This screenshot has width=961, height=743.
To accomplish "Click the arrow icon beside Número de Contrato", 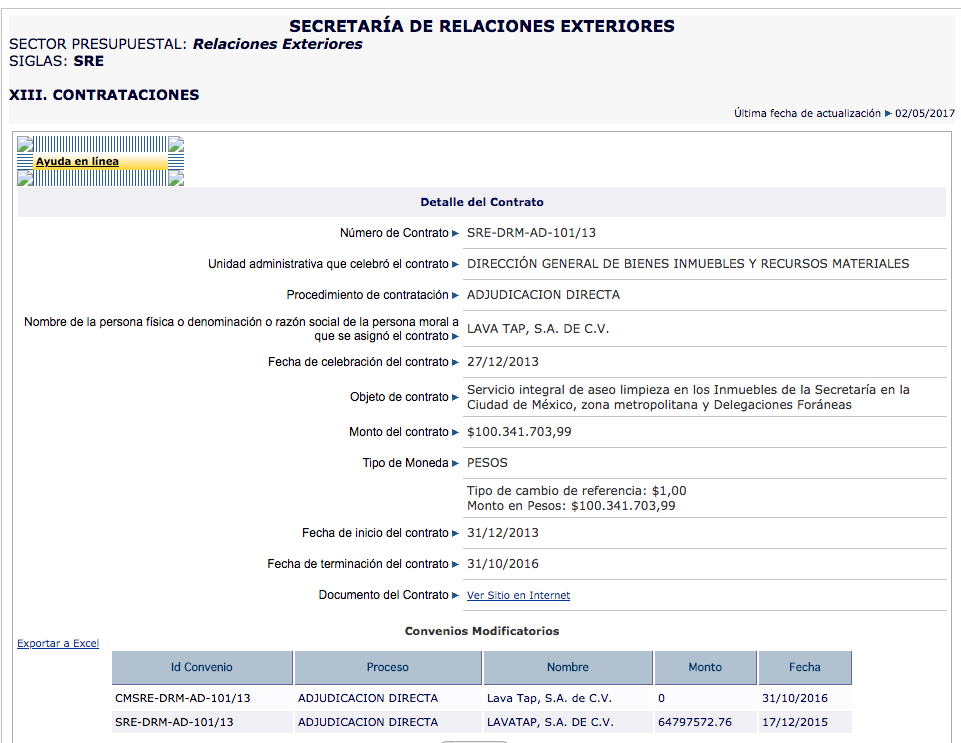I will (x=456, y=234).
